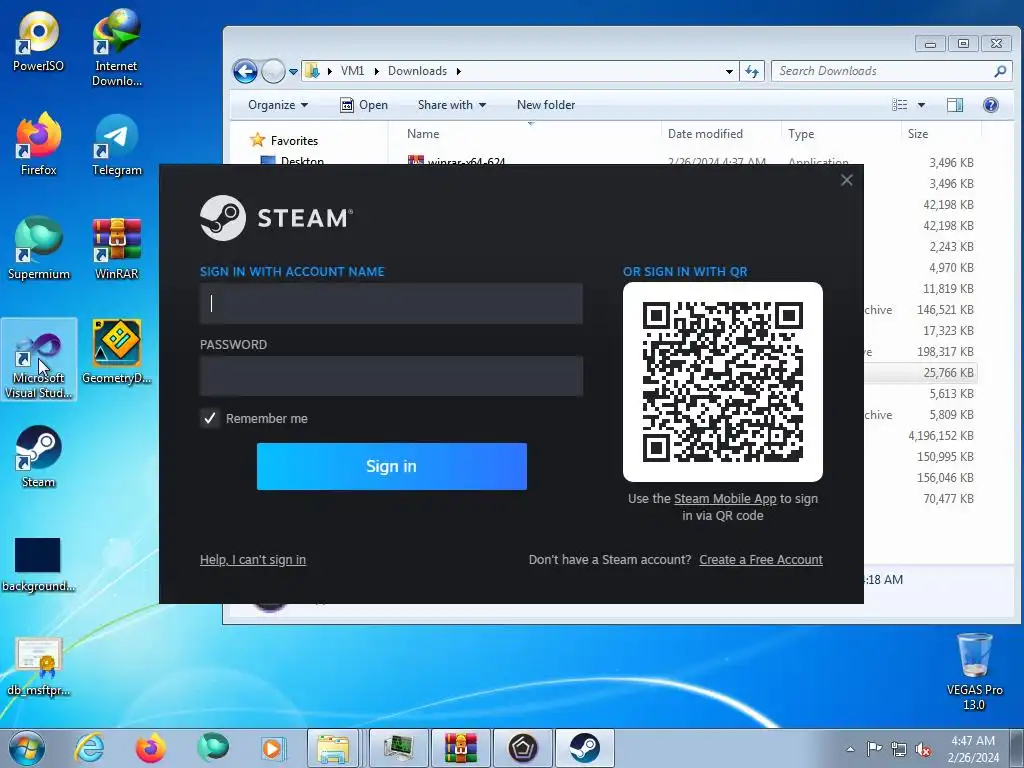Viewport: 1024px width, 768px height.
Task: Click the Search Downloads box
Action: (892, 71)
